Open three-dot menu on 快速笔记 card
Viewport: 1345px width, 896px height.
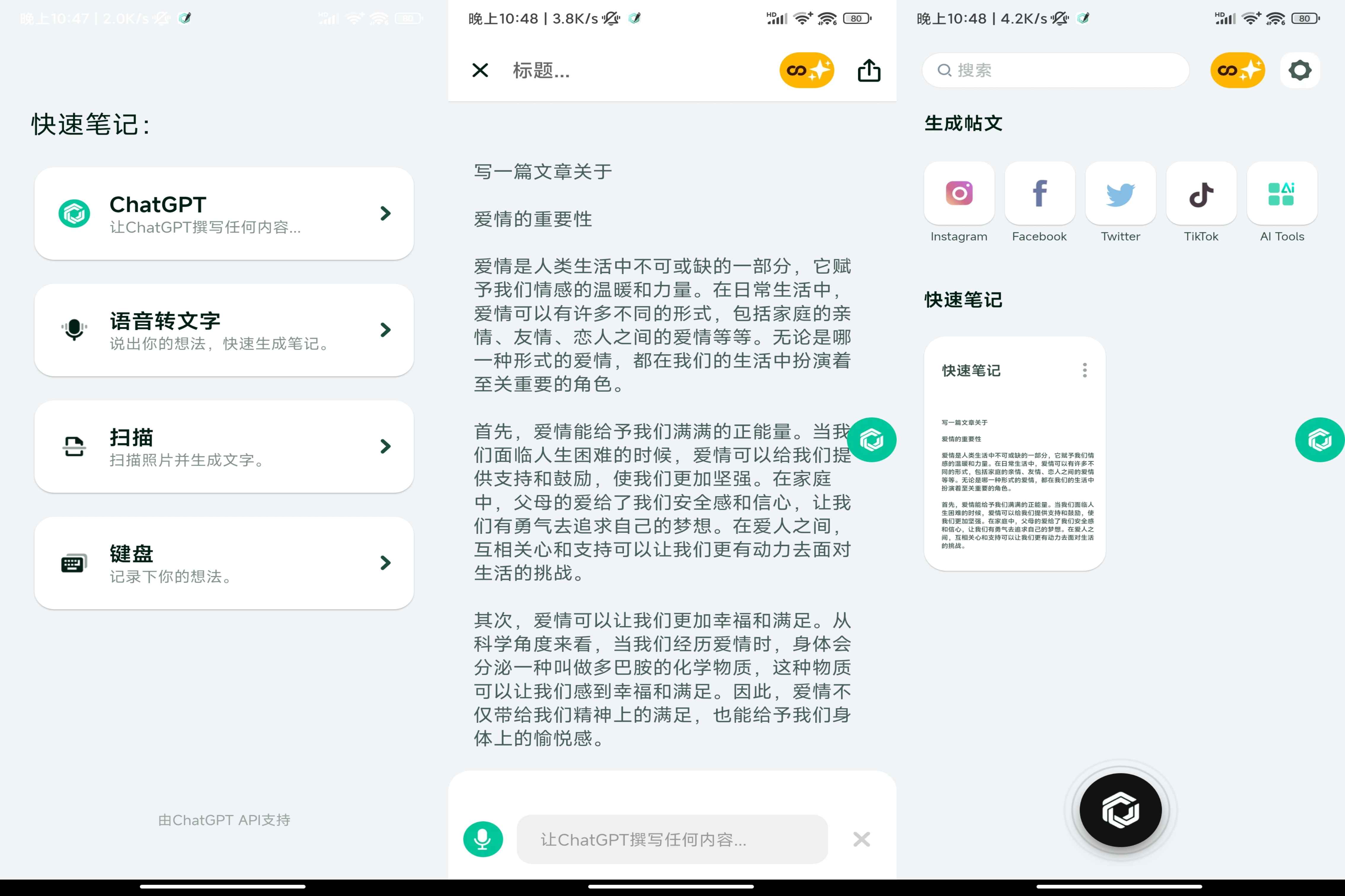pos(1084,370)
